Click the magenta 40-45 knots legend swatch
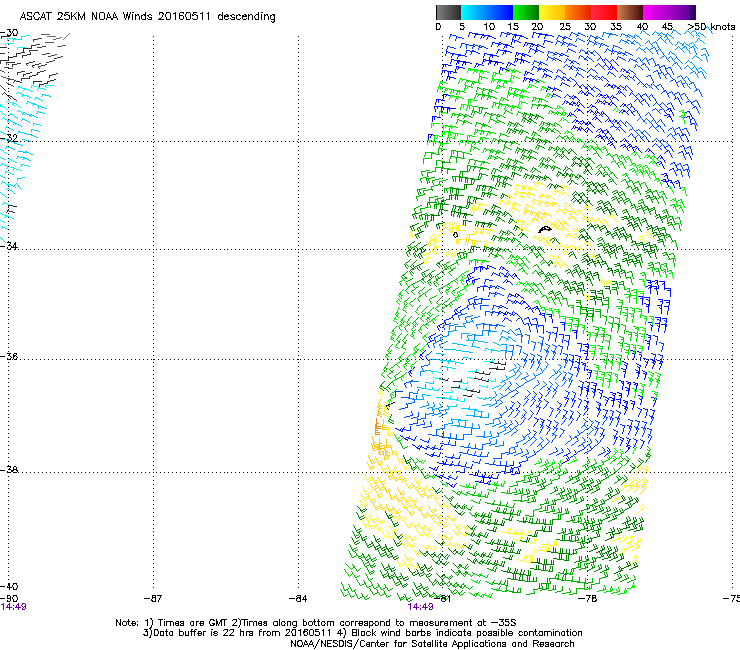 point(656,12)
